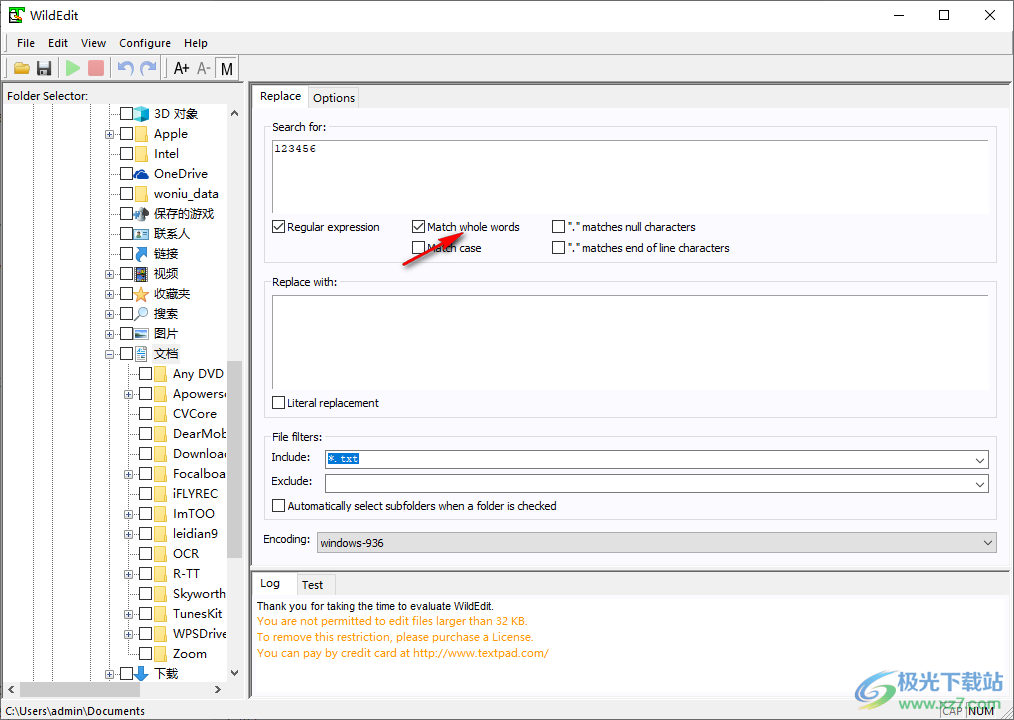
Task: Expand the Include file filter dropdown
Action: point(980,459)
